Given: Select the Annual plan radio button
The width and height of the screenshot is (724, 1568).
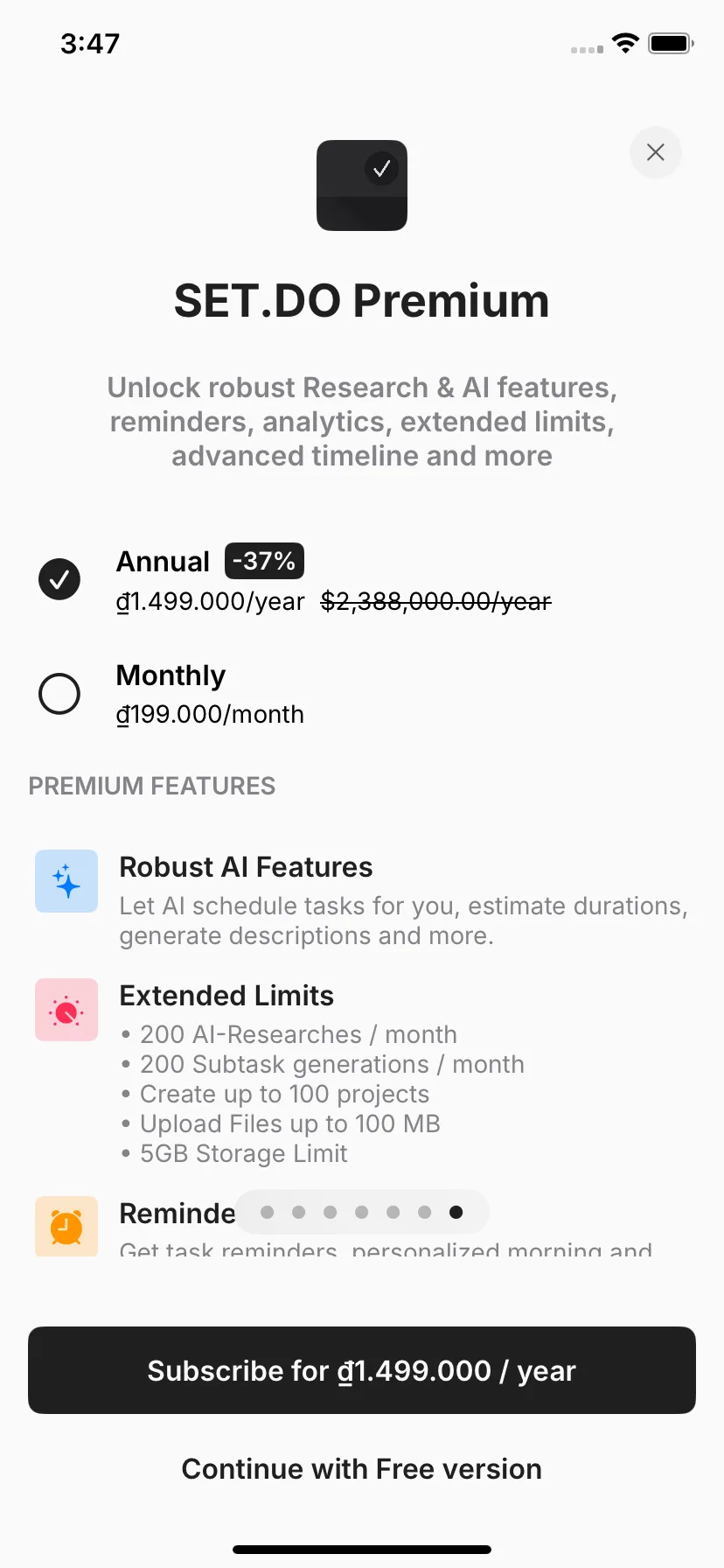Looking at the screenshot, I should (59, 579).
